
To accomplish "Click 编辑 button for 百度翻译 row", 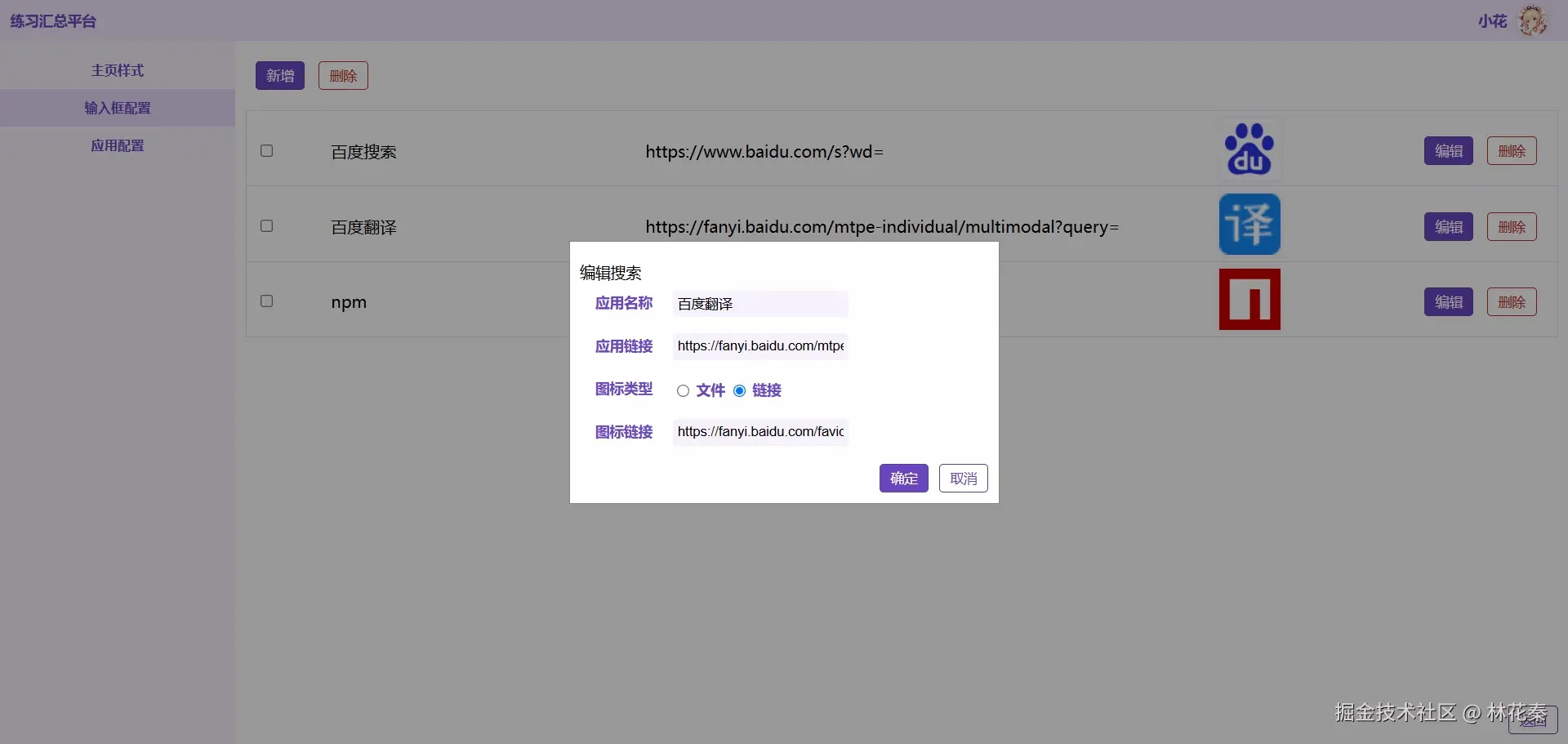I will tap(1448, 226).
